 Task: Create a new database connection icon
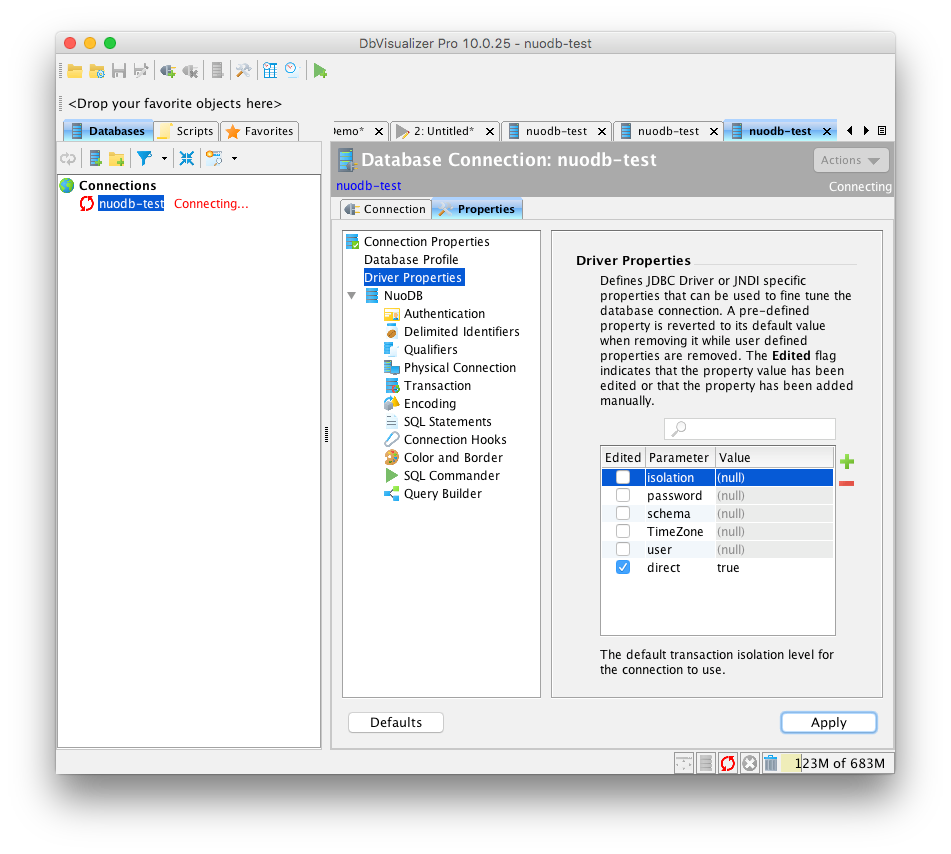tap(94, 158)
